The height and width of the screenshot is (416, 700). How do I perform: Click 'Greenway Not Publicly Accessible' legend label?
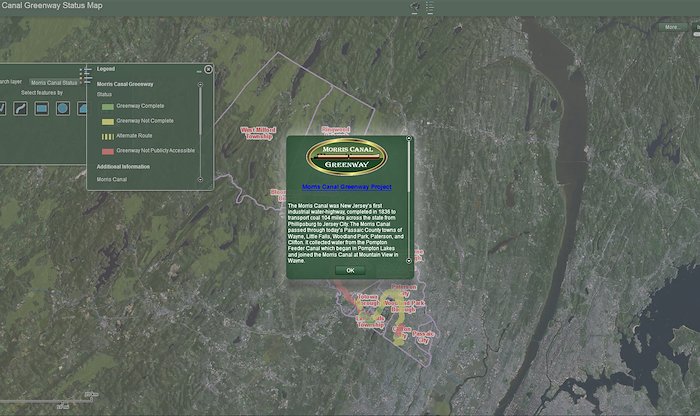[x=156, y=150]
